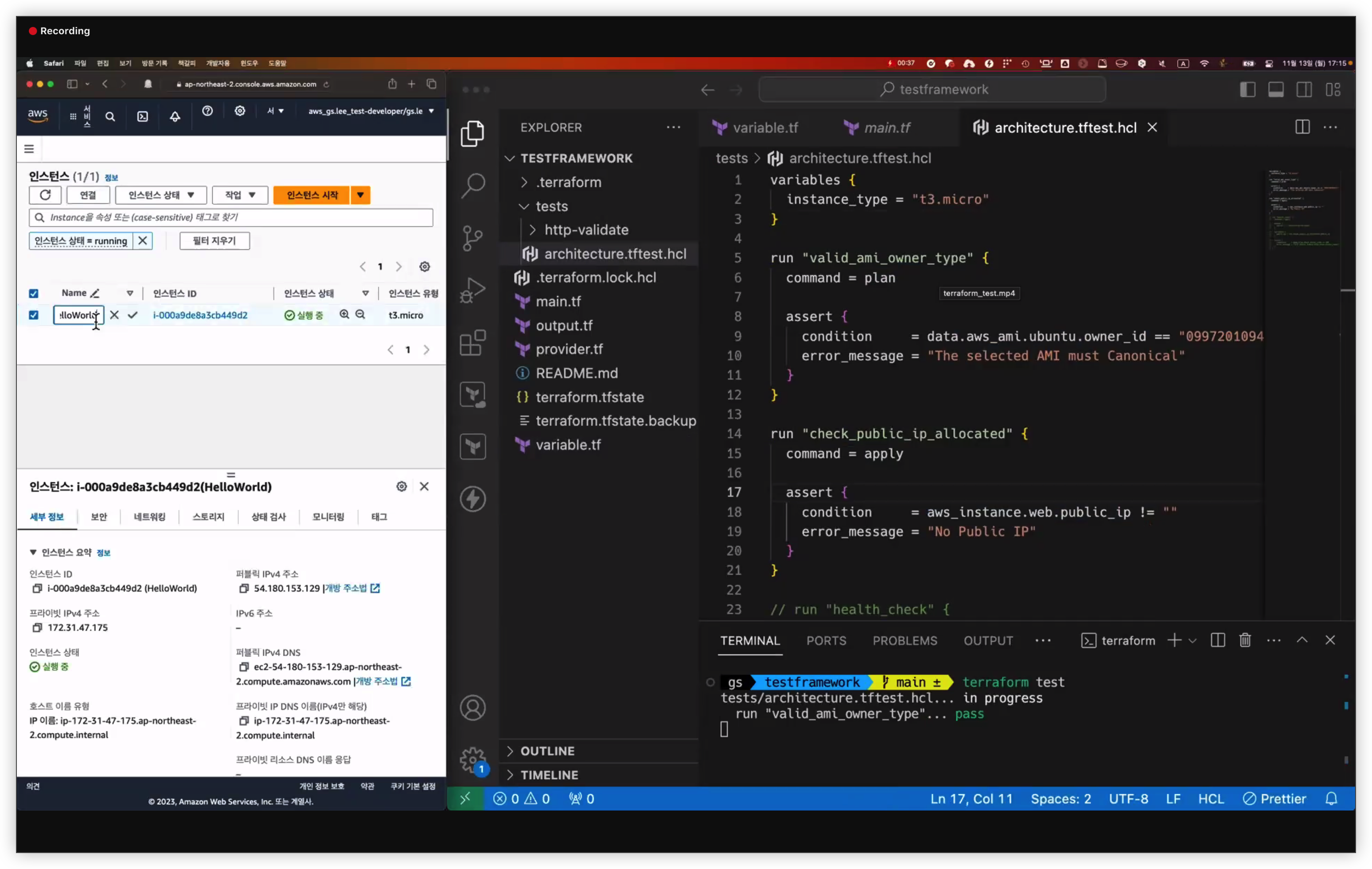Click the 필터 지우기 button

214,241
